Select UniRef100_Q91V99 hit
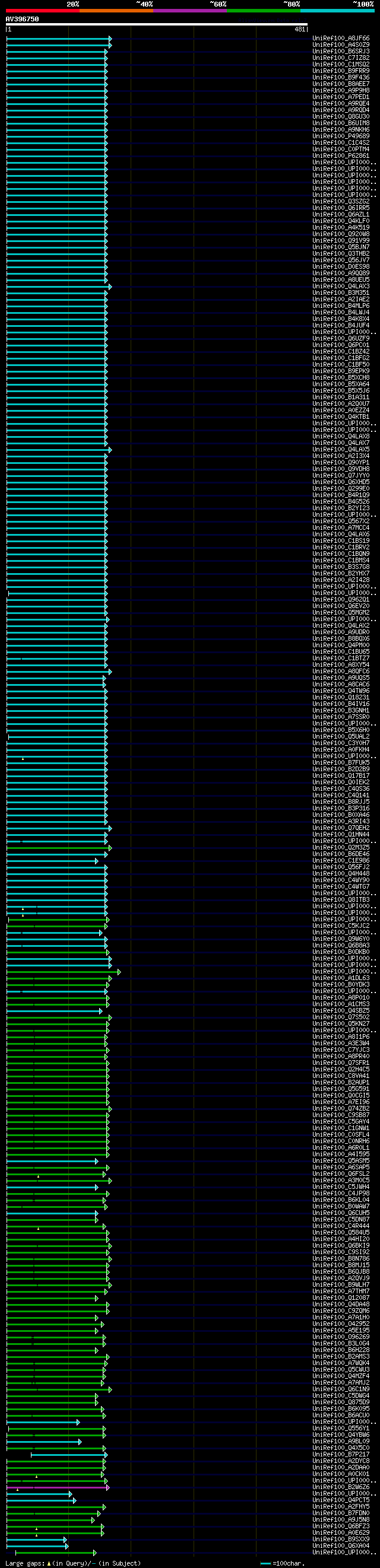The height and width of the screenshot is (1568, 380). [x=341, y=240]
